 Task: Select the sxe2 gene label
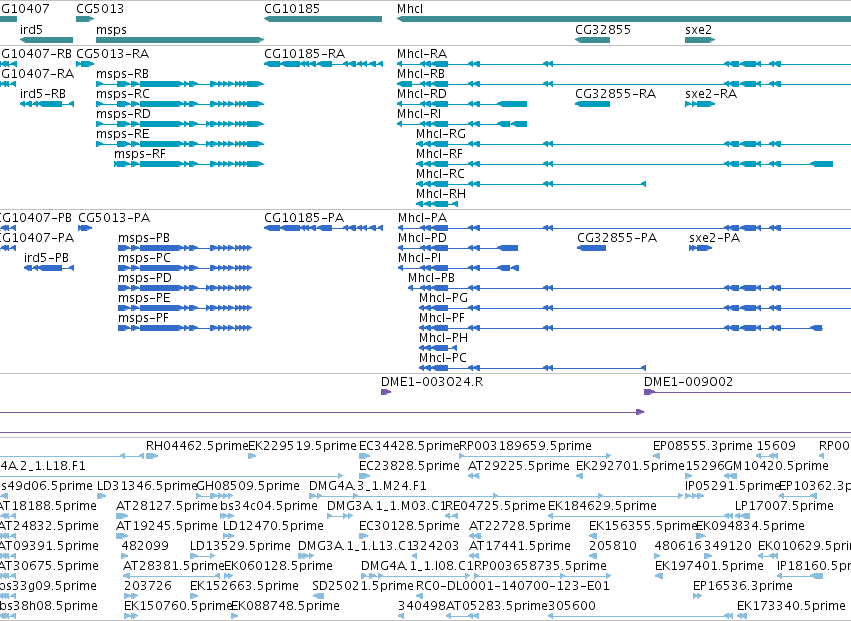pos(698,29)
